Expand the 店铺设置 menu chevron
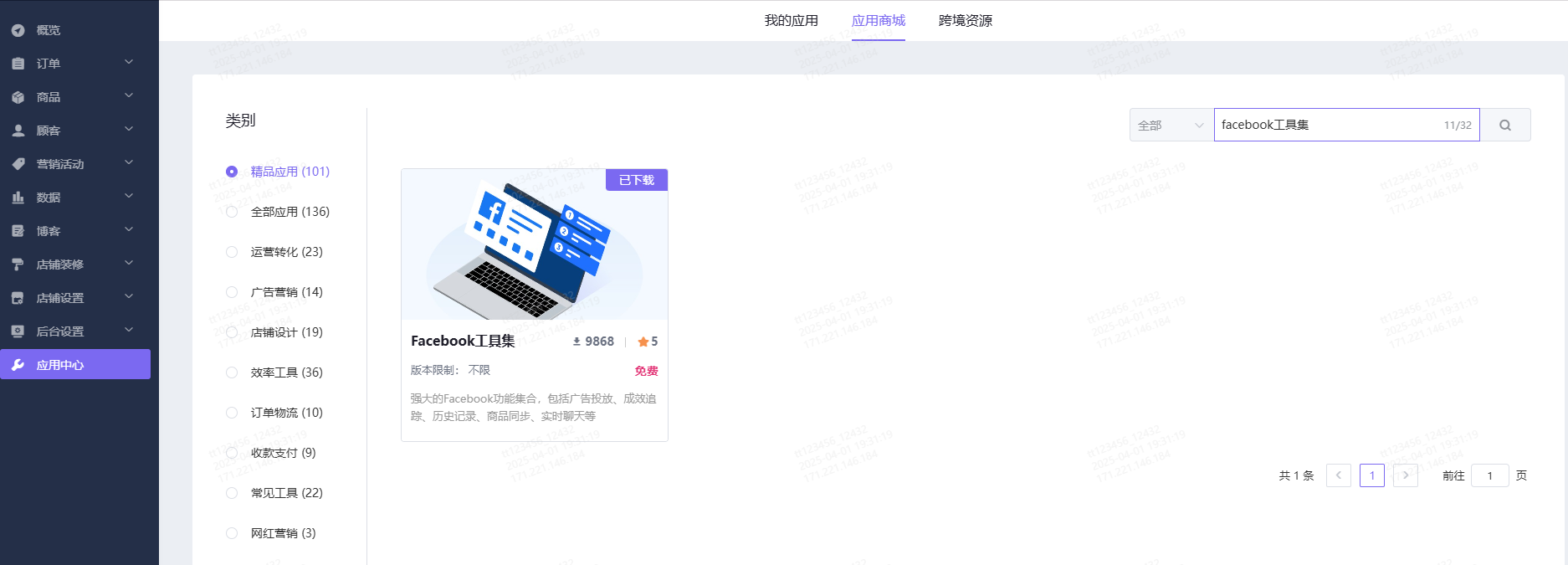The height and width of the screenshot is (565, 1568). pyautogui.click(x=129, y=296)
